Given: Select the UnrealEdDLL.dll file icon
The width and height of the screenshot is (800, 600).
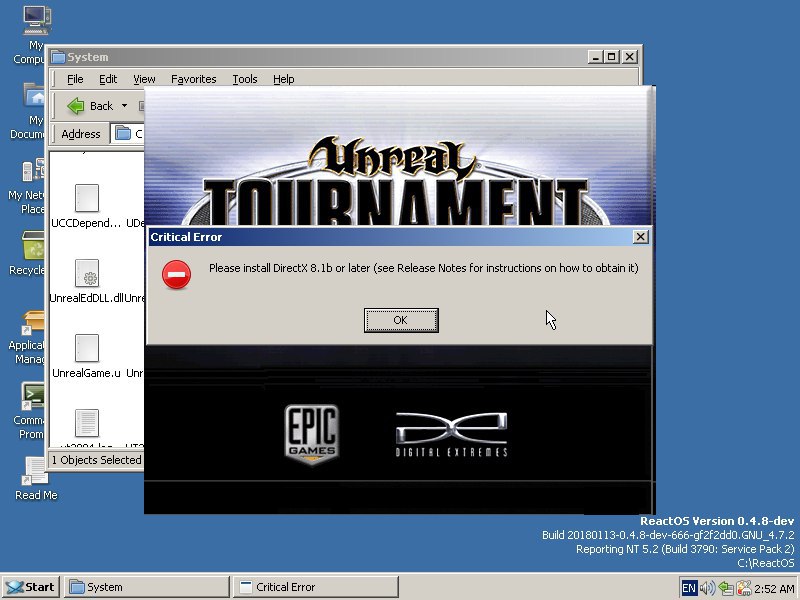Looking at the screenshot, I should click(x=87, y=273).
